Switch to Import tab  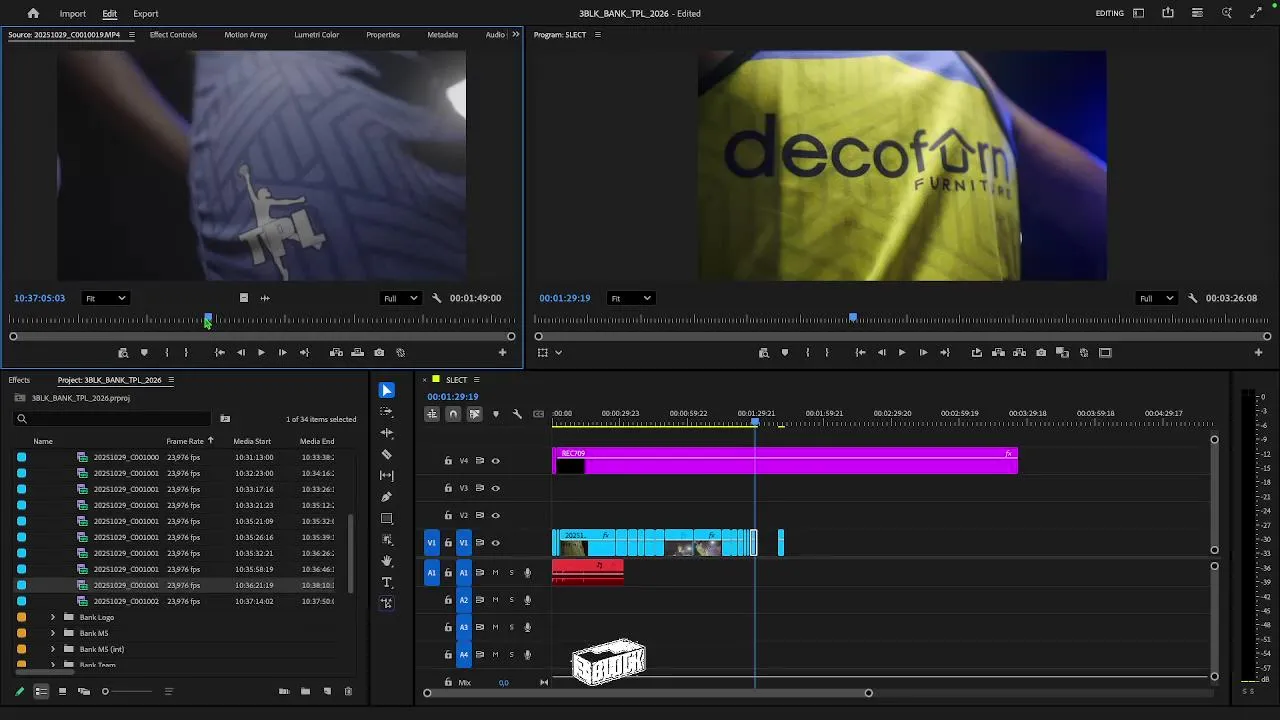[72, 14]
